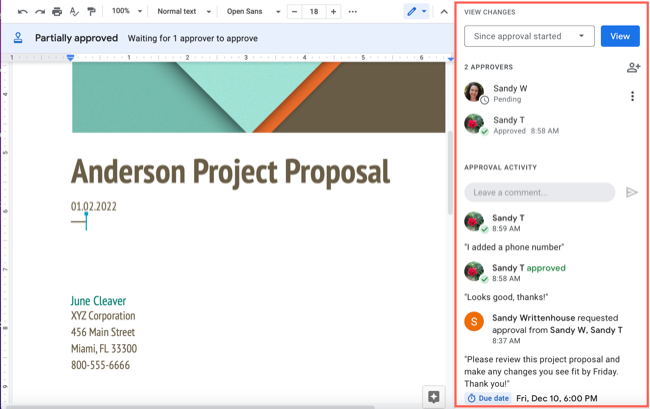Screen dimensions: 650x409
Task: Click the phone number 800-555-6666
Action: click(x=100, y=365)
